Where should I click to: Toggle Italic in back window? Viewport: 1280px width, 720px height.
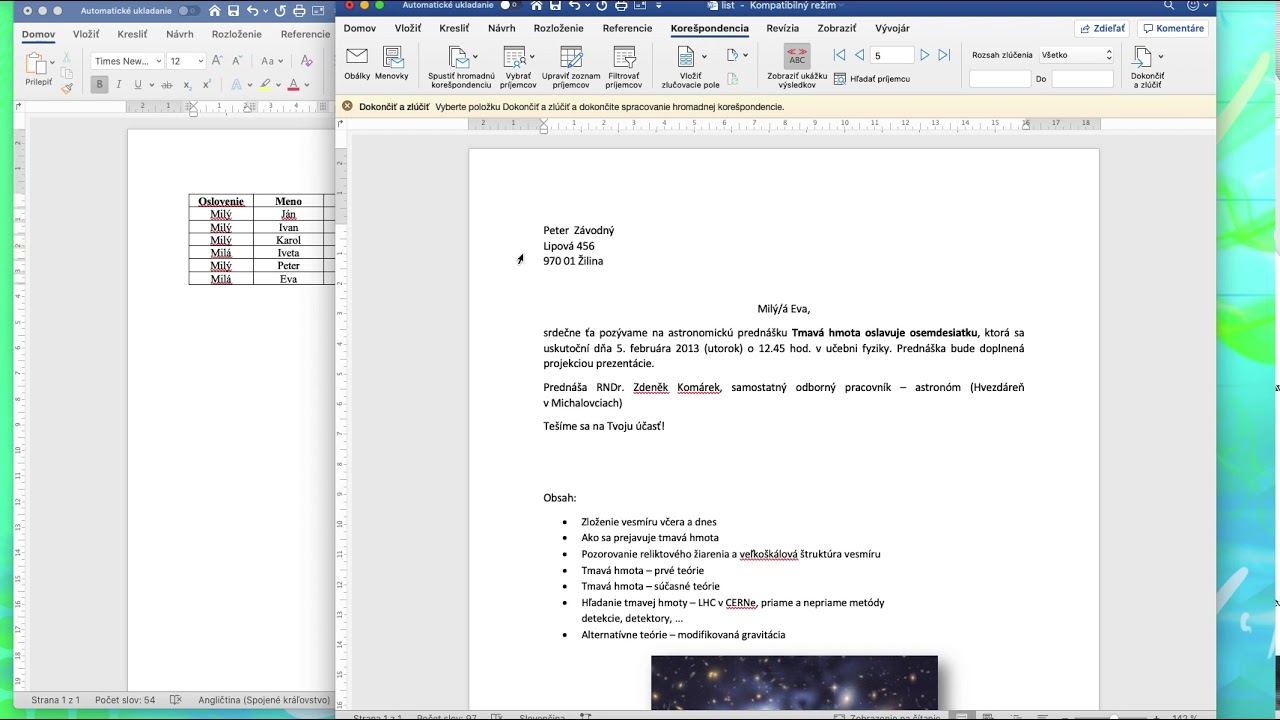point(118,85)
